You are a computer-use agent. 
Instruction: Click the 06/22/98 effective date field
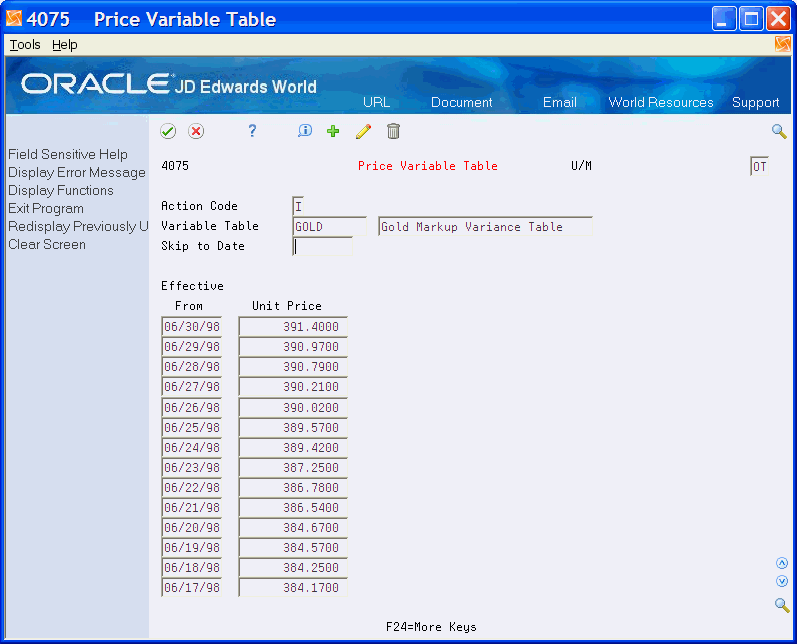coord(192,487)
